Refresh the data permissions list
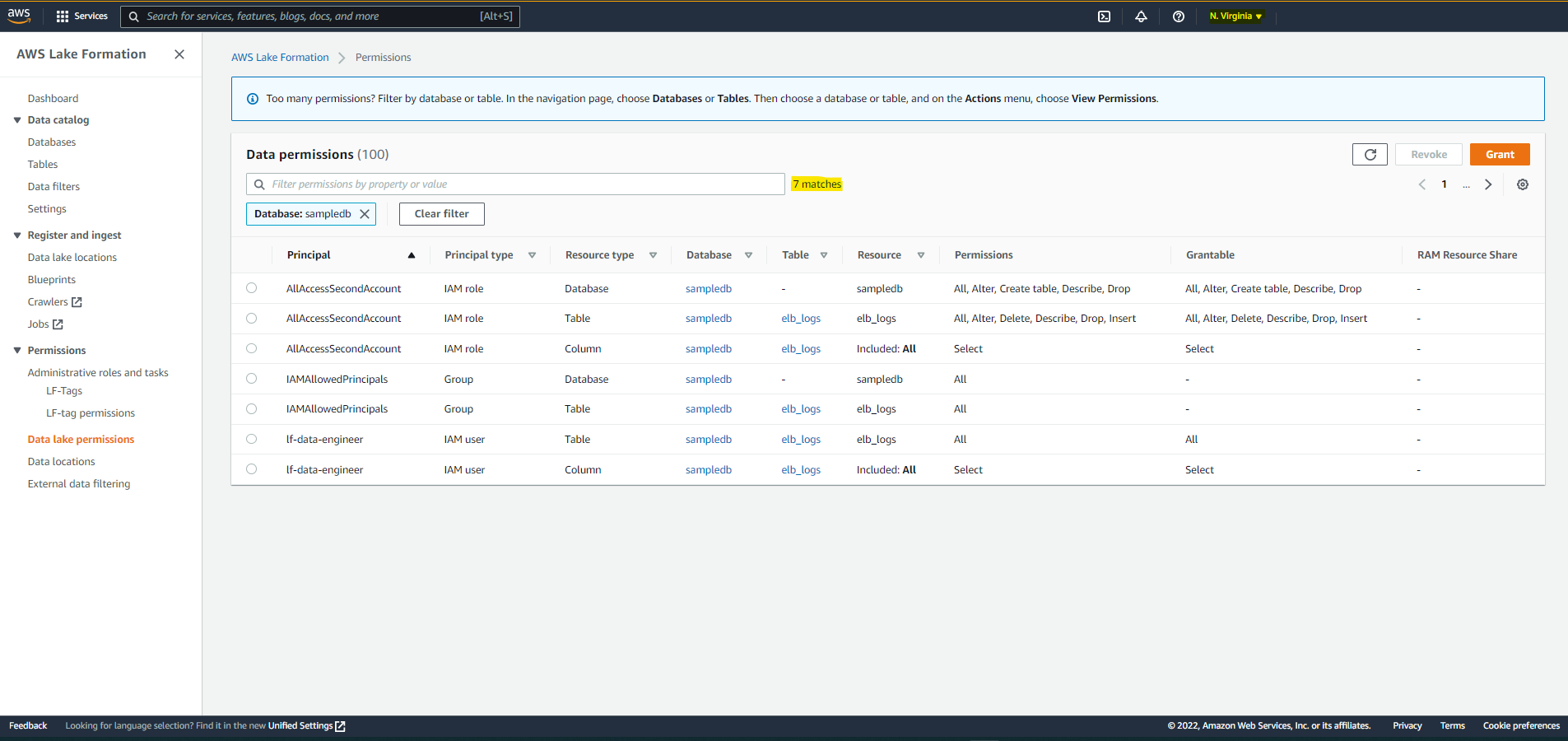 (x=1370, y=155)
